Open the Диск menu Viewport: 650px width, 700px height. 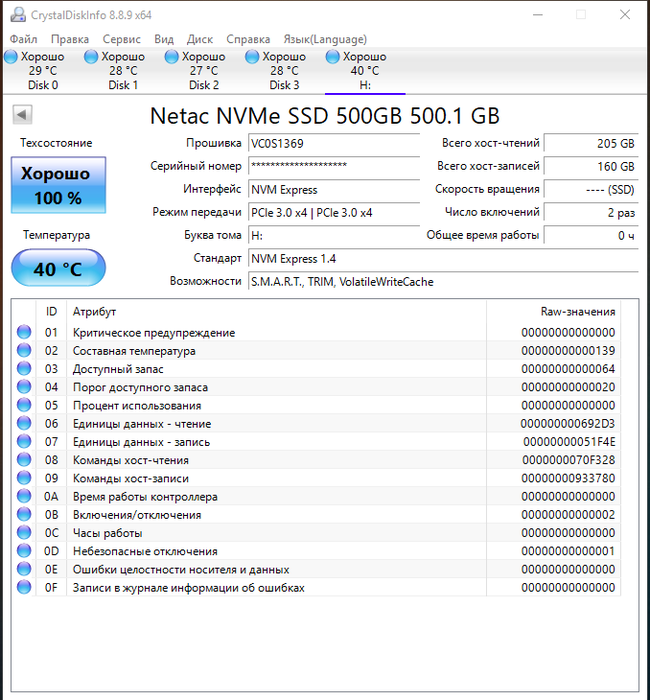tap(200, 39)
